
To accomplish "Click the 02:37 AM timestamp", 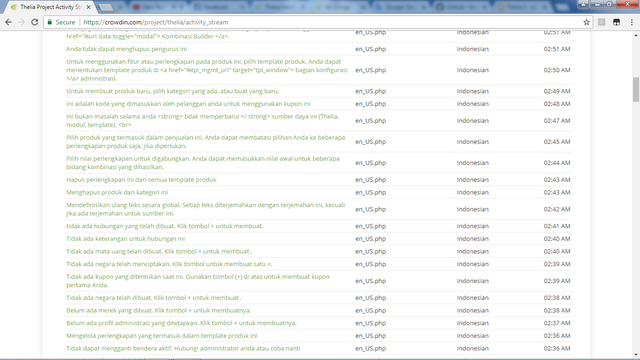I will (557, 323).
